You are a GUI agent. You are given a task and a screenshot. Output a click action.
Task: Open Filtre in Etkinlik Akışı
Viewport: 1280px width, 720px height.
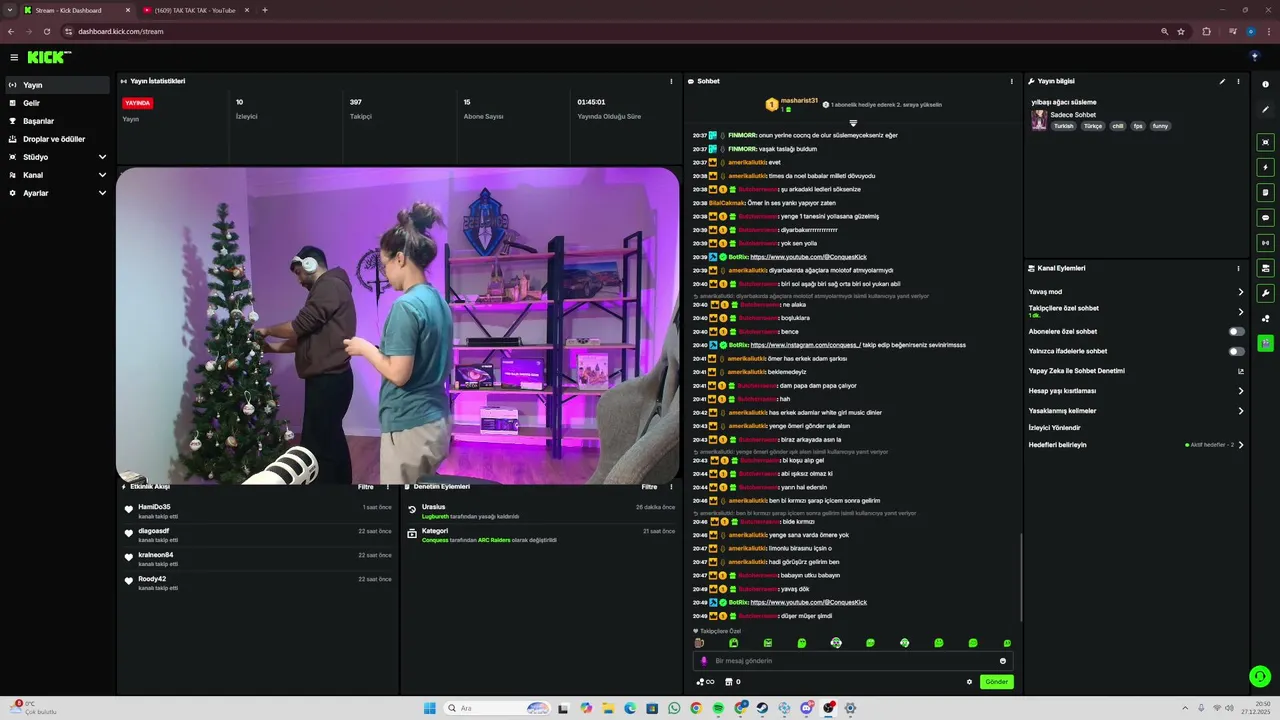(x=366, y=487)
